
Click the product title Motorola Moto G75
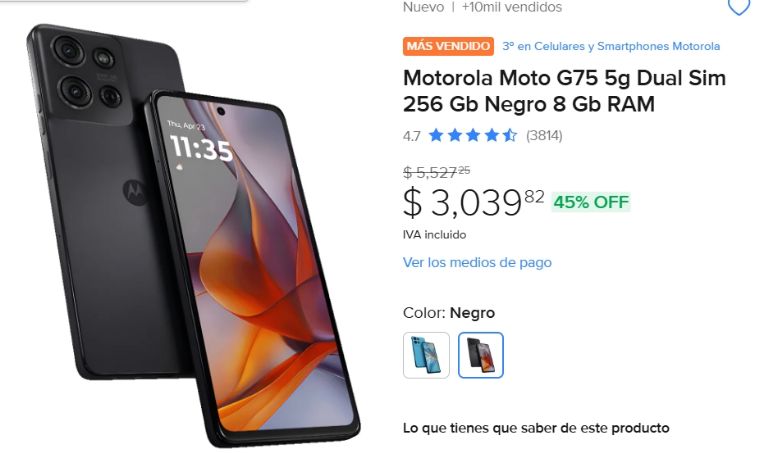(x=564, y=91)
